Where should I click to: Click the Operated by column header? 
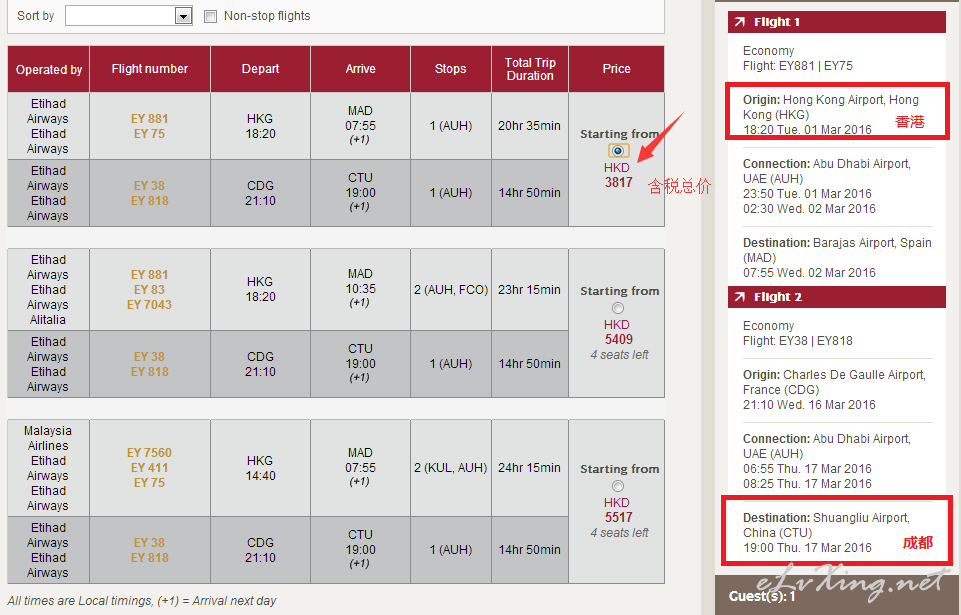[48, 69]
